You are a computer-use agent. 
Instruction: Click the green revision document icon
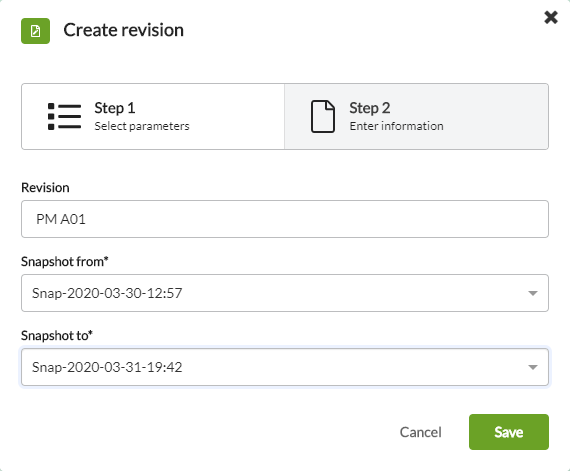[35, 31]
